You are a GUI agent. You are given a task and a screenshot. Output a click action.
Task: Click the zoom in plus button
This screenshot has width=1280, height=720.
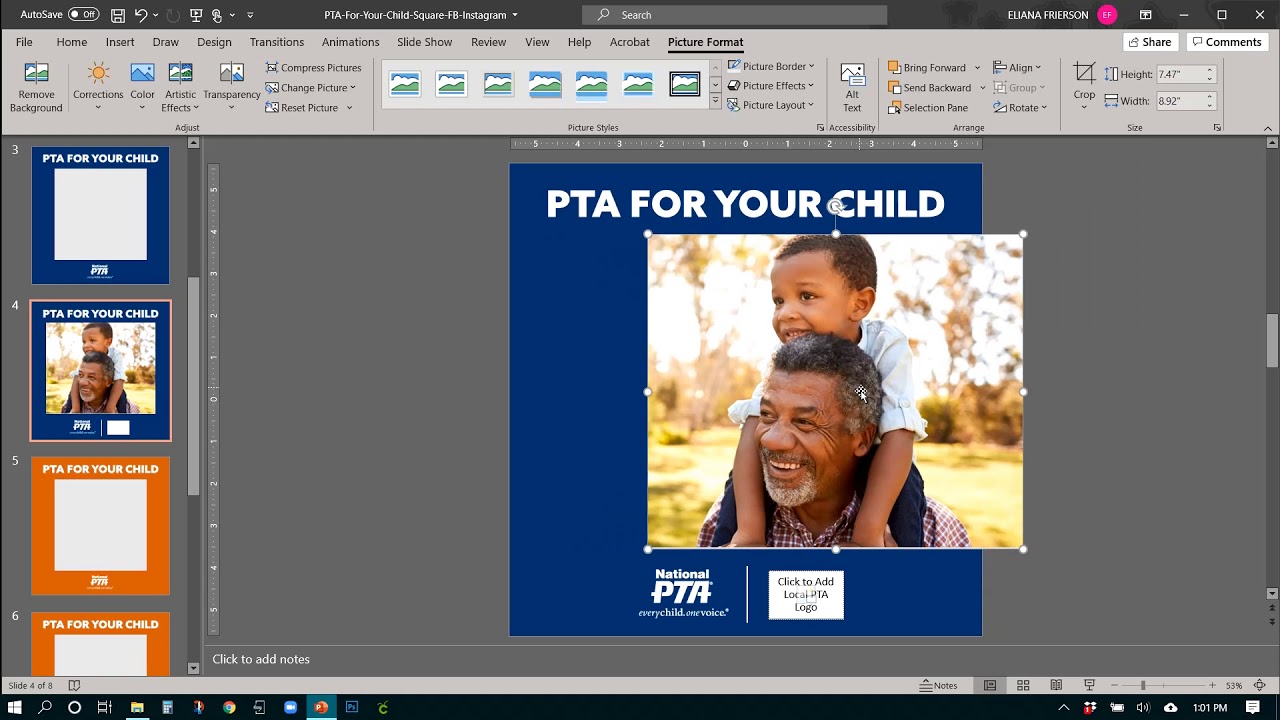pos(1212,685)
